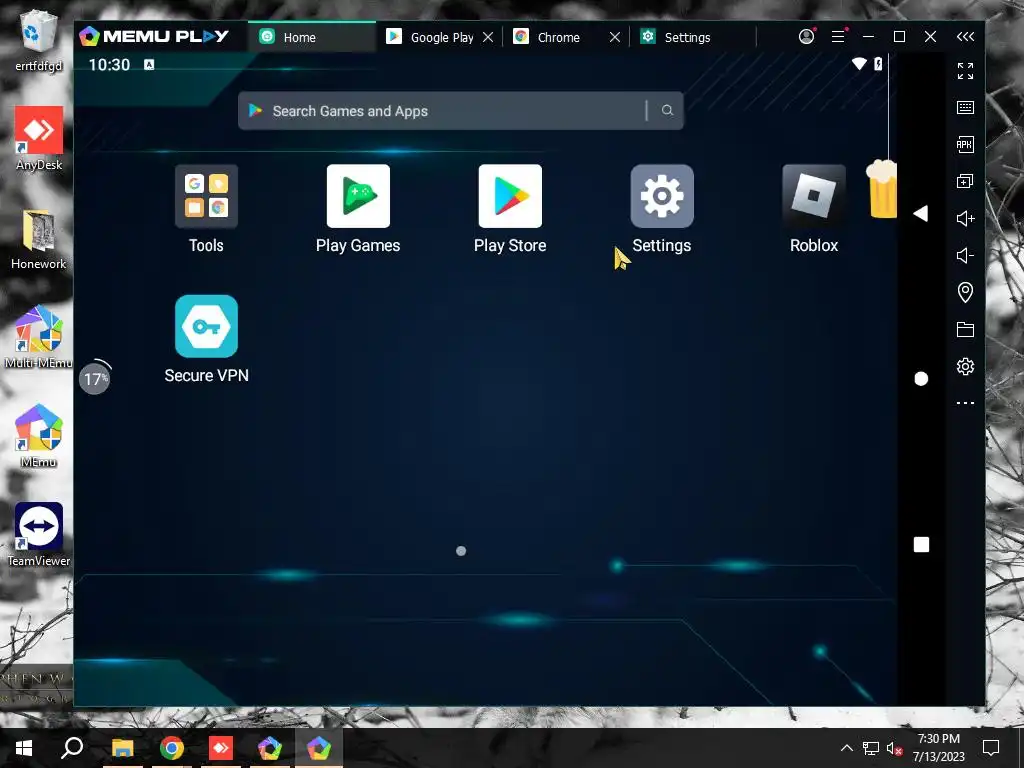Open GPS location tool in sidebar
Image resolution: width=1024 pixels, height=768 pixels.
pyautogui.click(x=965, y=292)
